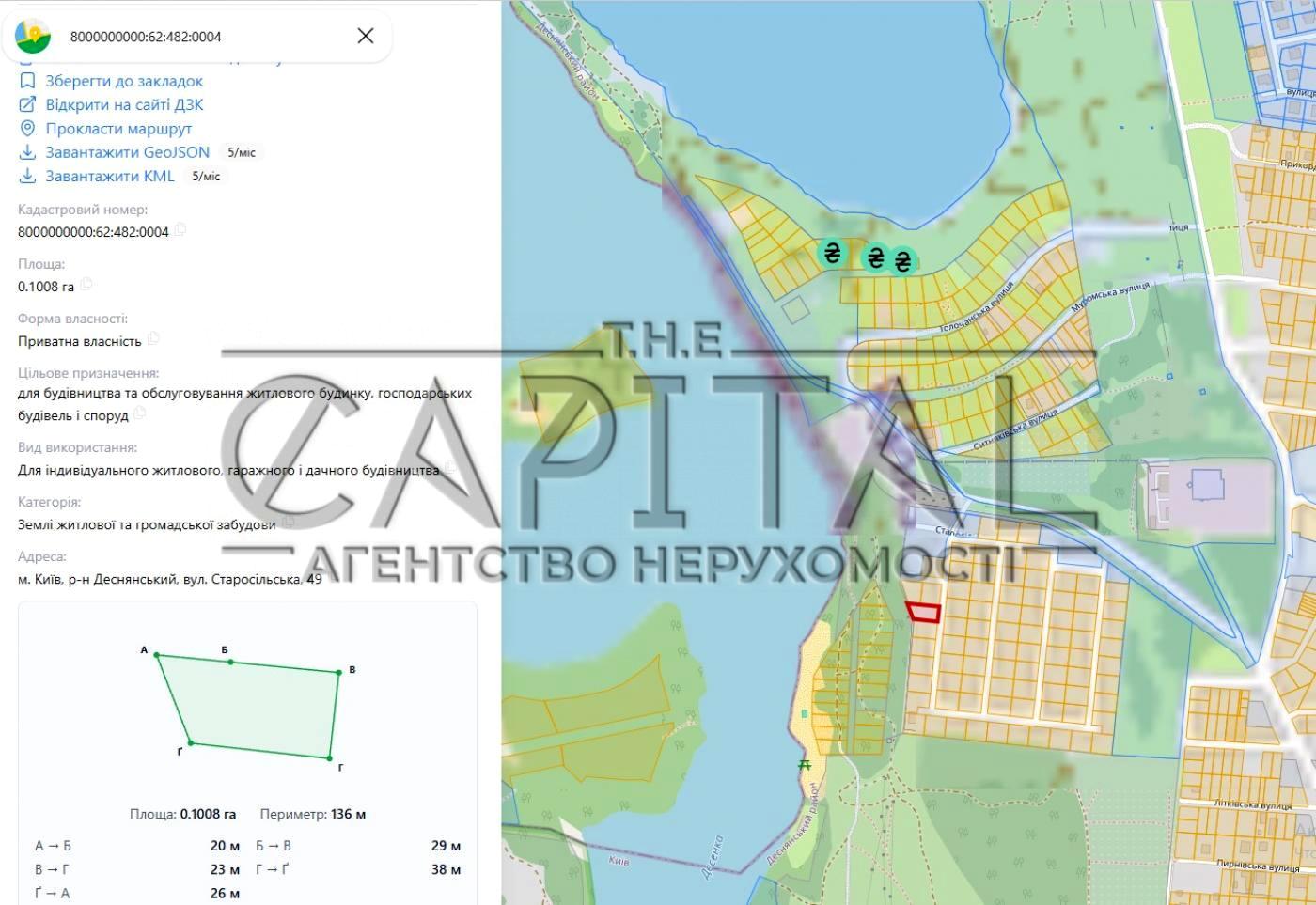The image size is (1316, 905).
Task: Select the rightmost hryvnia price marker
Action: click(903, 260)
